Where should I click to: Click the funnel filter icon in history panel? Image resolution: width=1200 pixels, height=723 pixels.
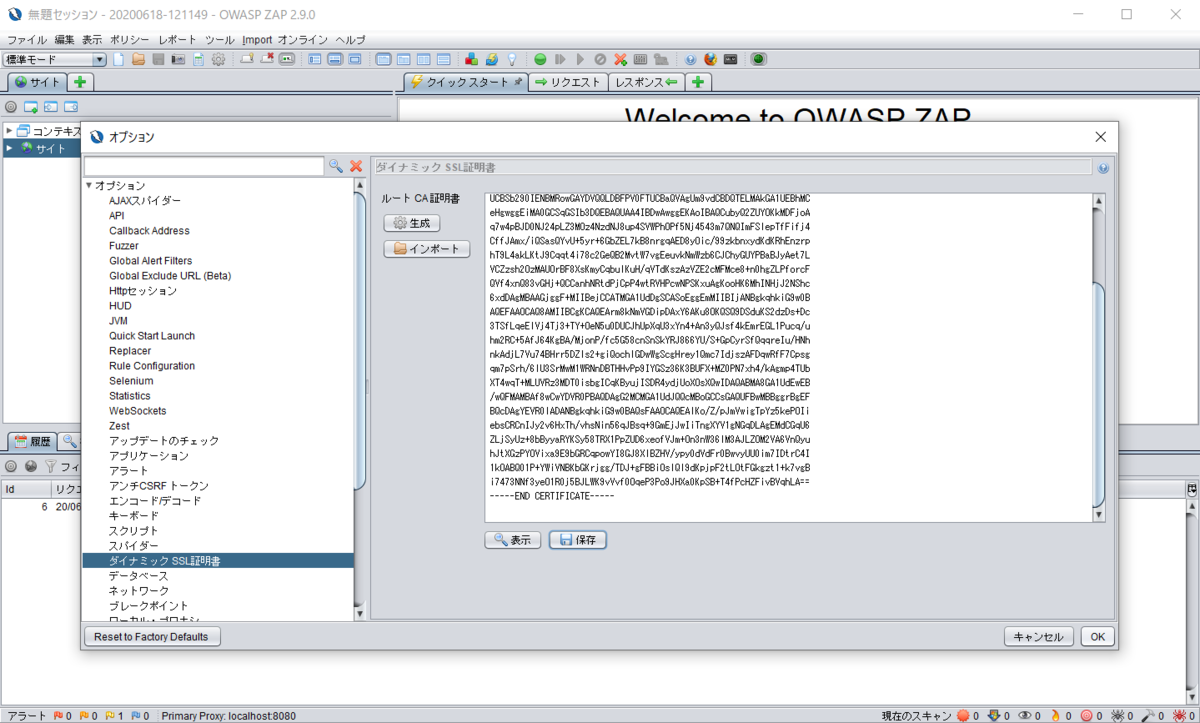(x=50, y=466)
